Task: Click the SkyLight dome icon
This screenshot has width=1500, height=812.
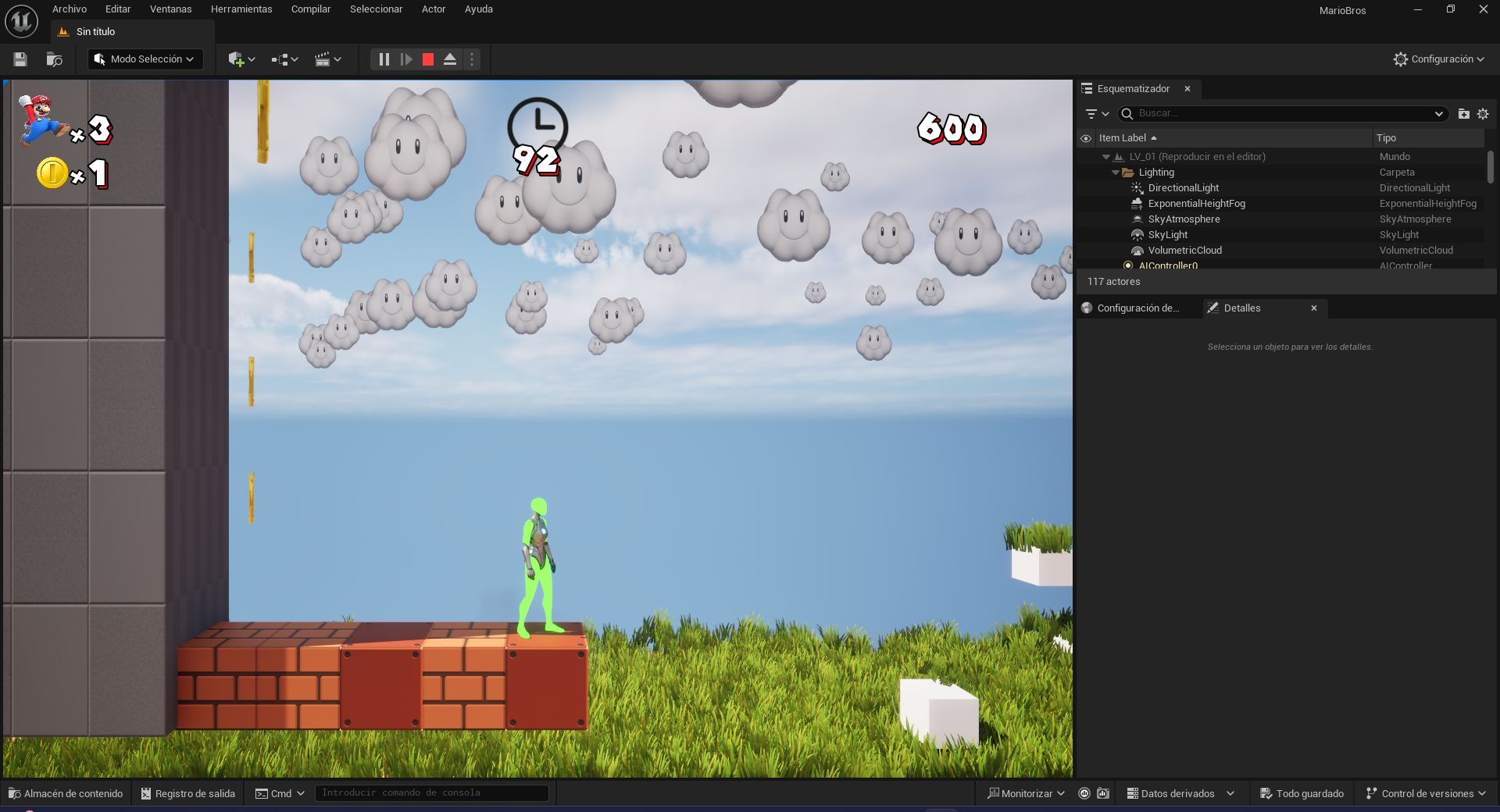Action: pos(1137,235)
